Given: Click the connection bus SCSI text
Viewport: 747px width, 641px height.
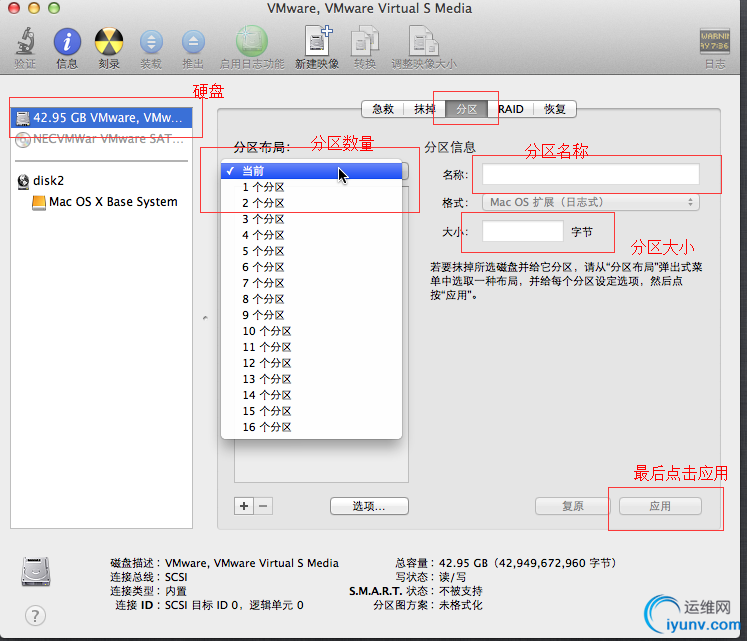Looking at the screenshot, I should tap(176, 577).
